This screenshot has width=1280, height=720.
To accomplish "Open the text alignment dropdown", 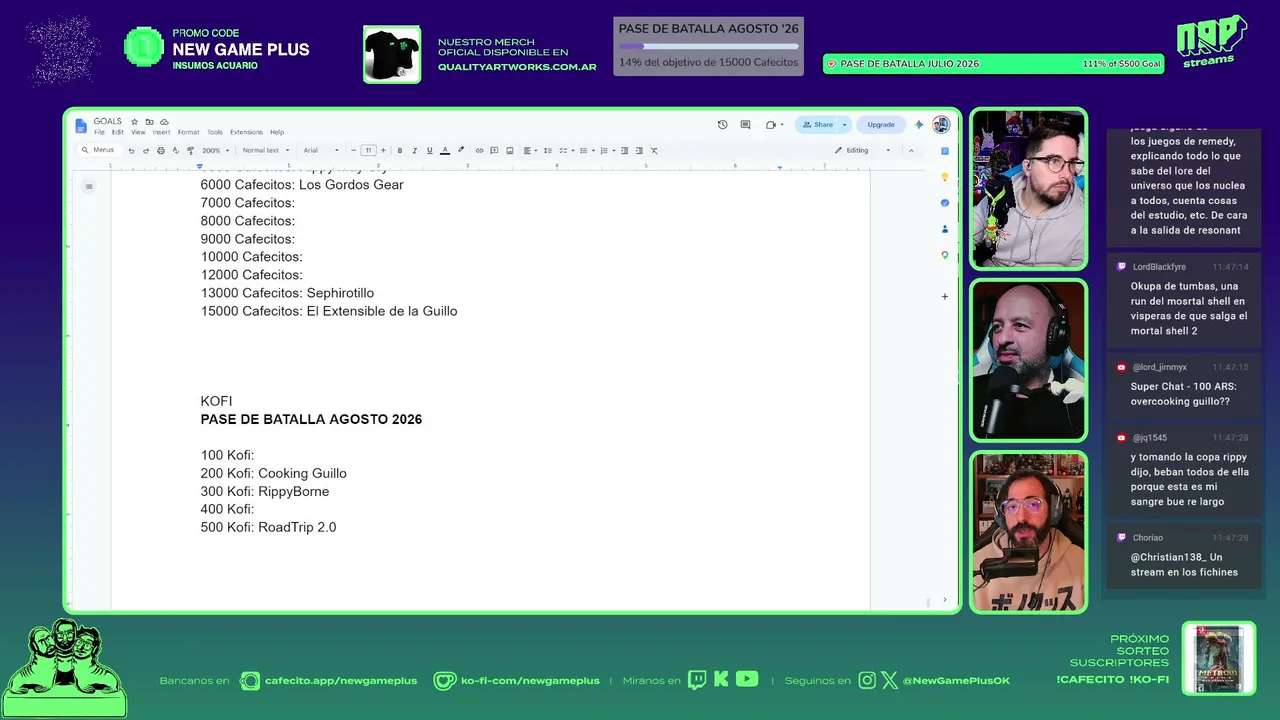I will (x=530, y=151).
